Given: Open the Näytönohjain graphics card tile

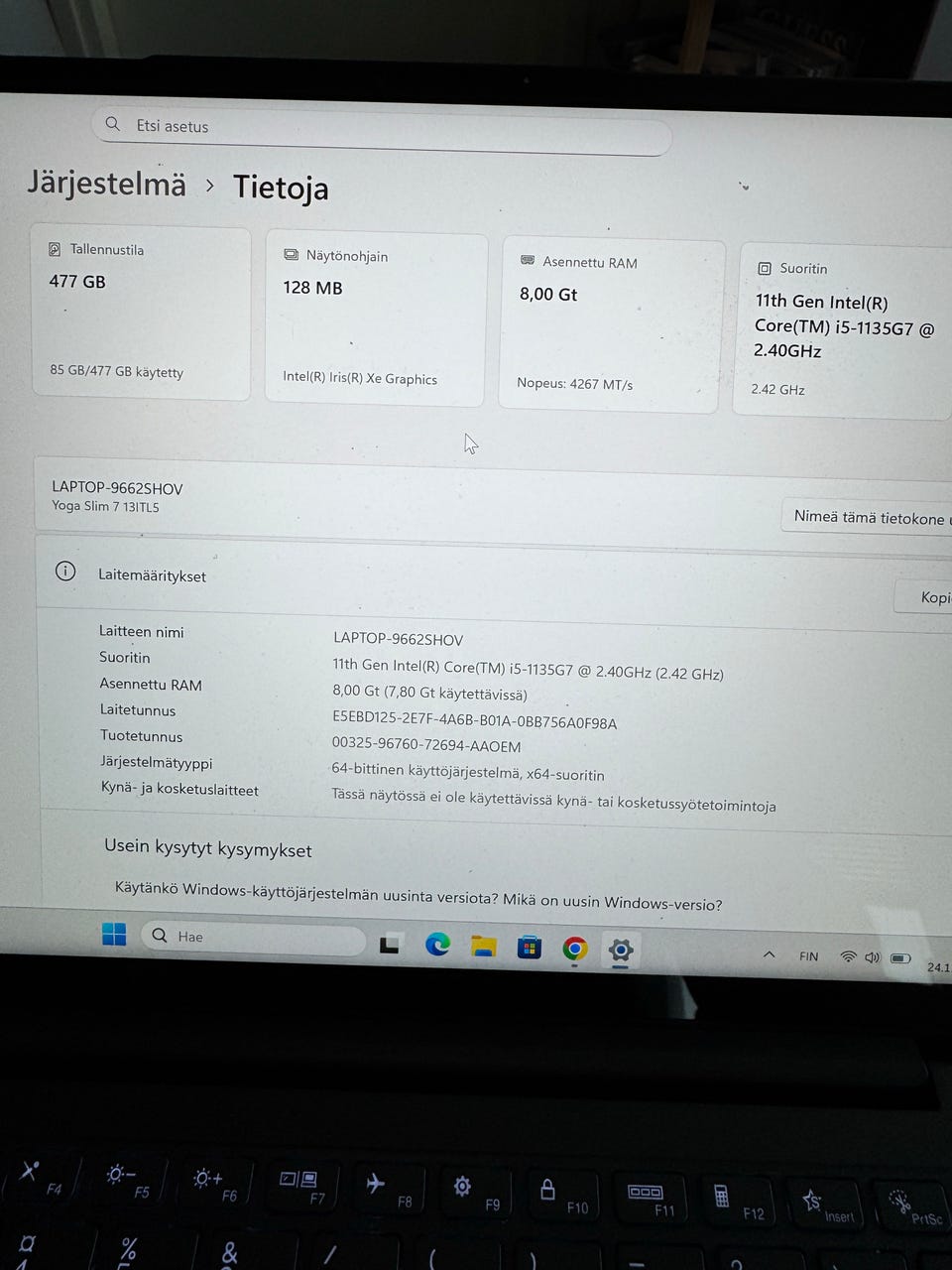Looking at the screenshot, I should [x=376, y=319].
